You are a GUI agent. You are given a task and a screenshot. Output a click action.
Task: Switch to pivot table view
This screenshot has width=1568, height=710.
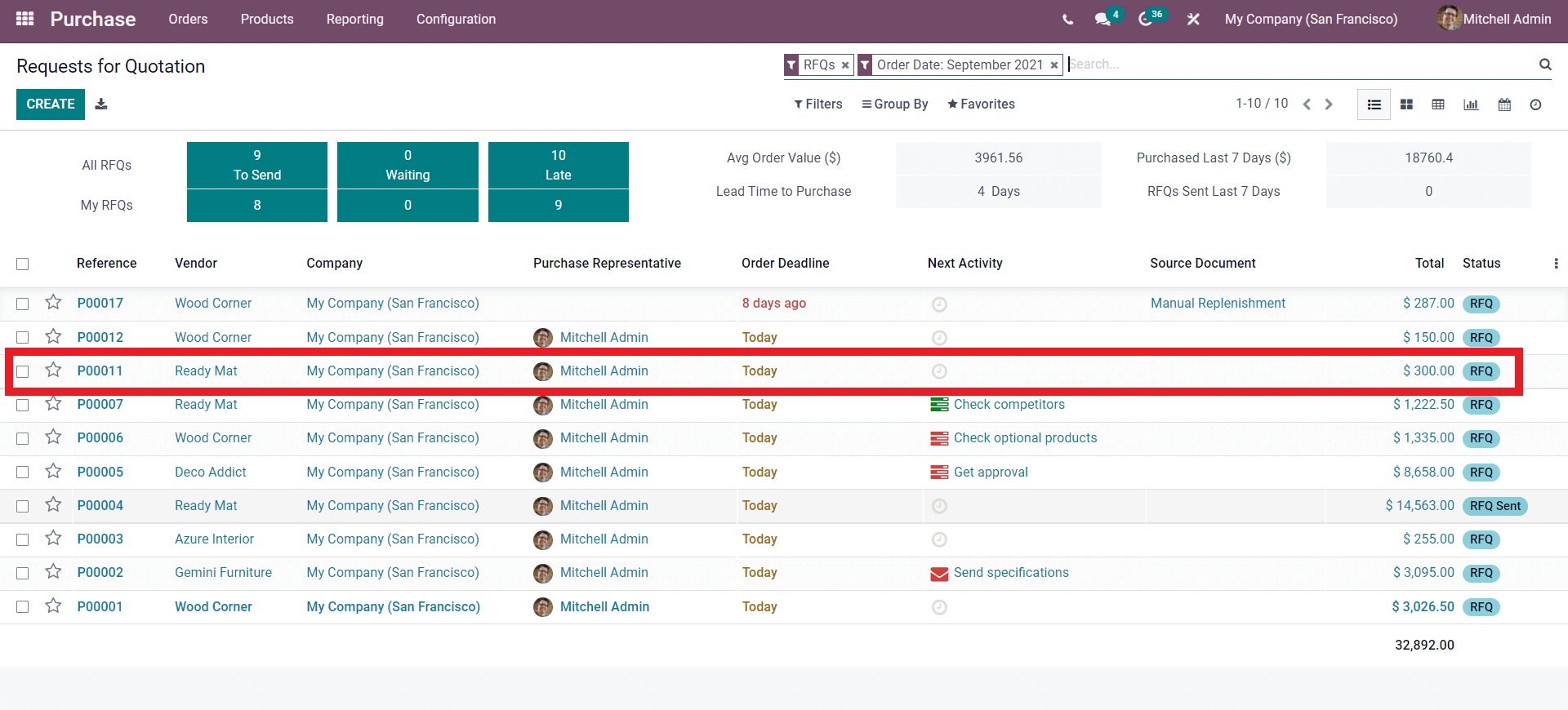[1438, 104]
